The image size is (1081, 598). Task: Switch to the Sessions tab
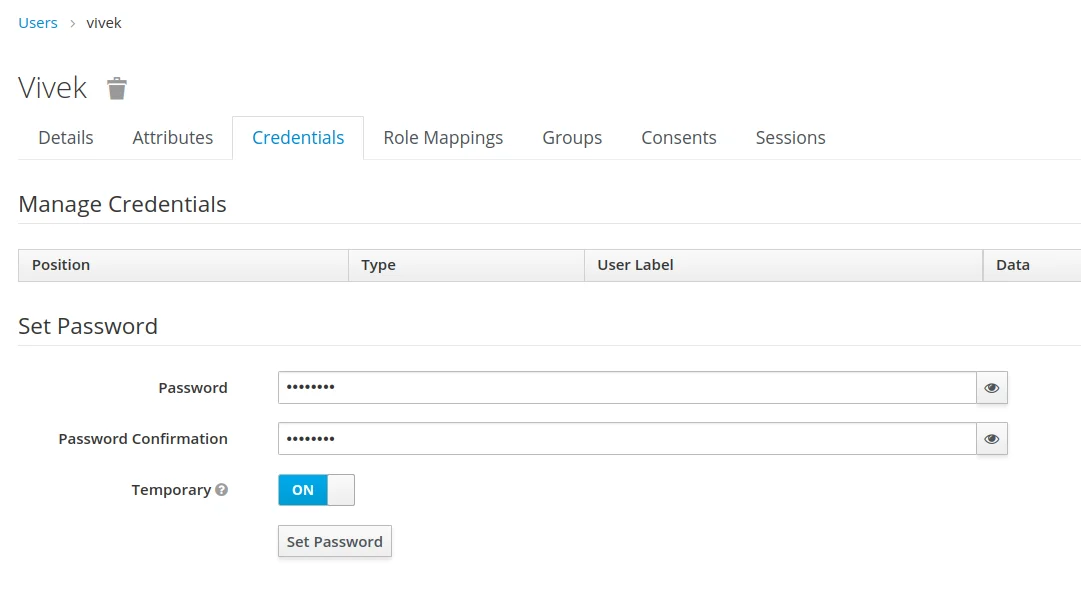[790, 138]
